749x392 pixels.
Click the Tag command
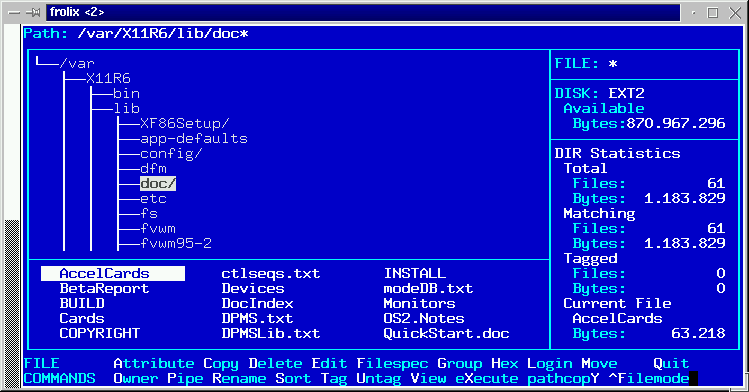point(333,379)
